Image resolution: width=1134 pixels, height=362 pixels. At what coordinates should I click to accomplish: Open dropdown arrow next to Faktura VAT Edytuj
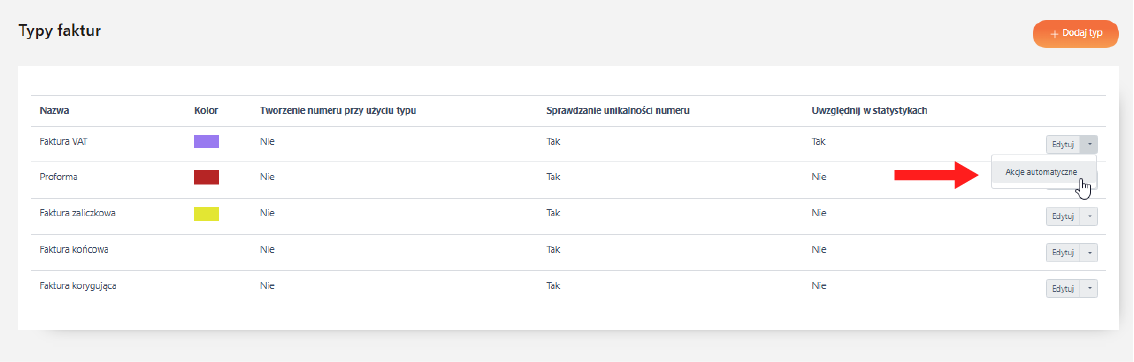[1089, 145]
